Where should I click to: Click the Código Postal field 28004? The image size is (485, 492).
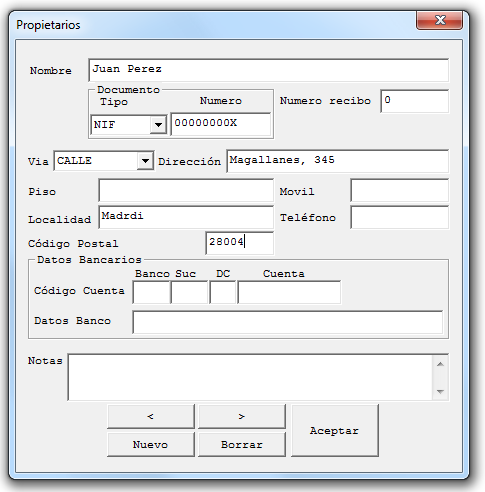click(240, 243)
